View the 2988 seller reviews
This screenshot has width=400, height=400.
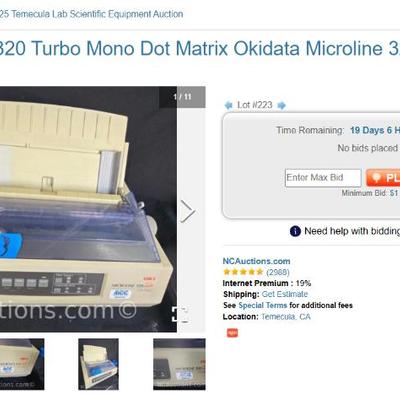click(x=278, y=272)
